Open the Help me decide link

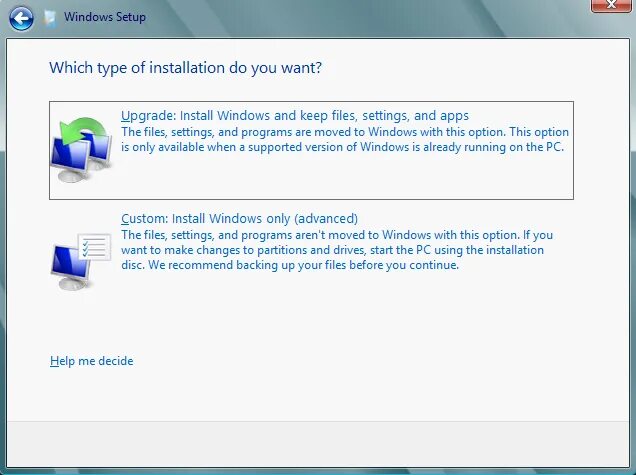point(92,361)
